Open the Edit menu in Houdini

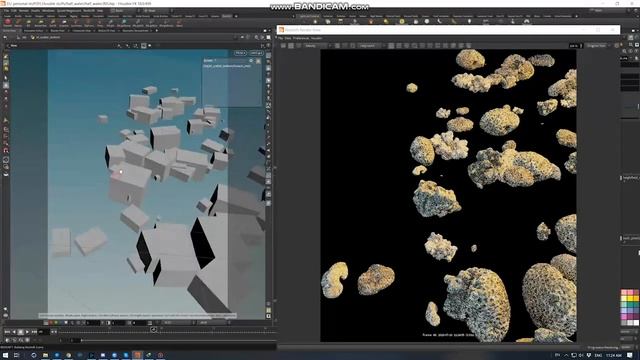coord(13,11)
